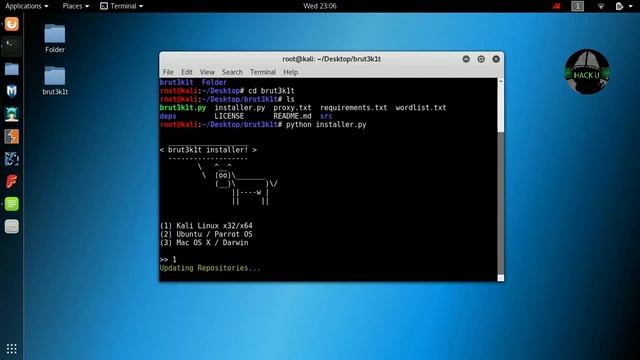Launch the blue-and-white Maltego icon in the dock

tap(11, 159)
